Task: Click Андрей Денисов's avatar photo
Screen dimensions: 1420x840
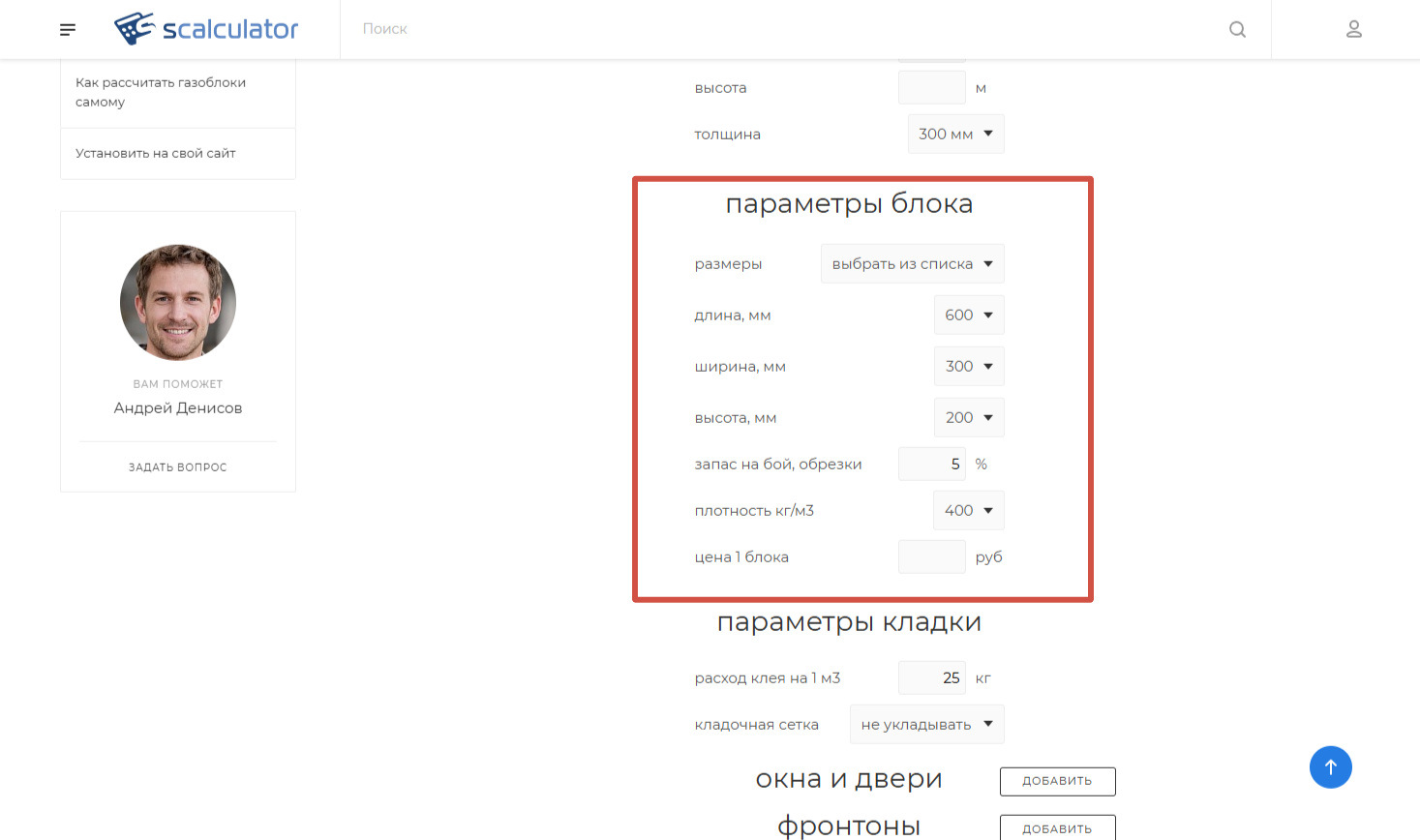Action: coord(178,303)
